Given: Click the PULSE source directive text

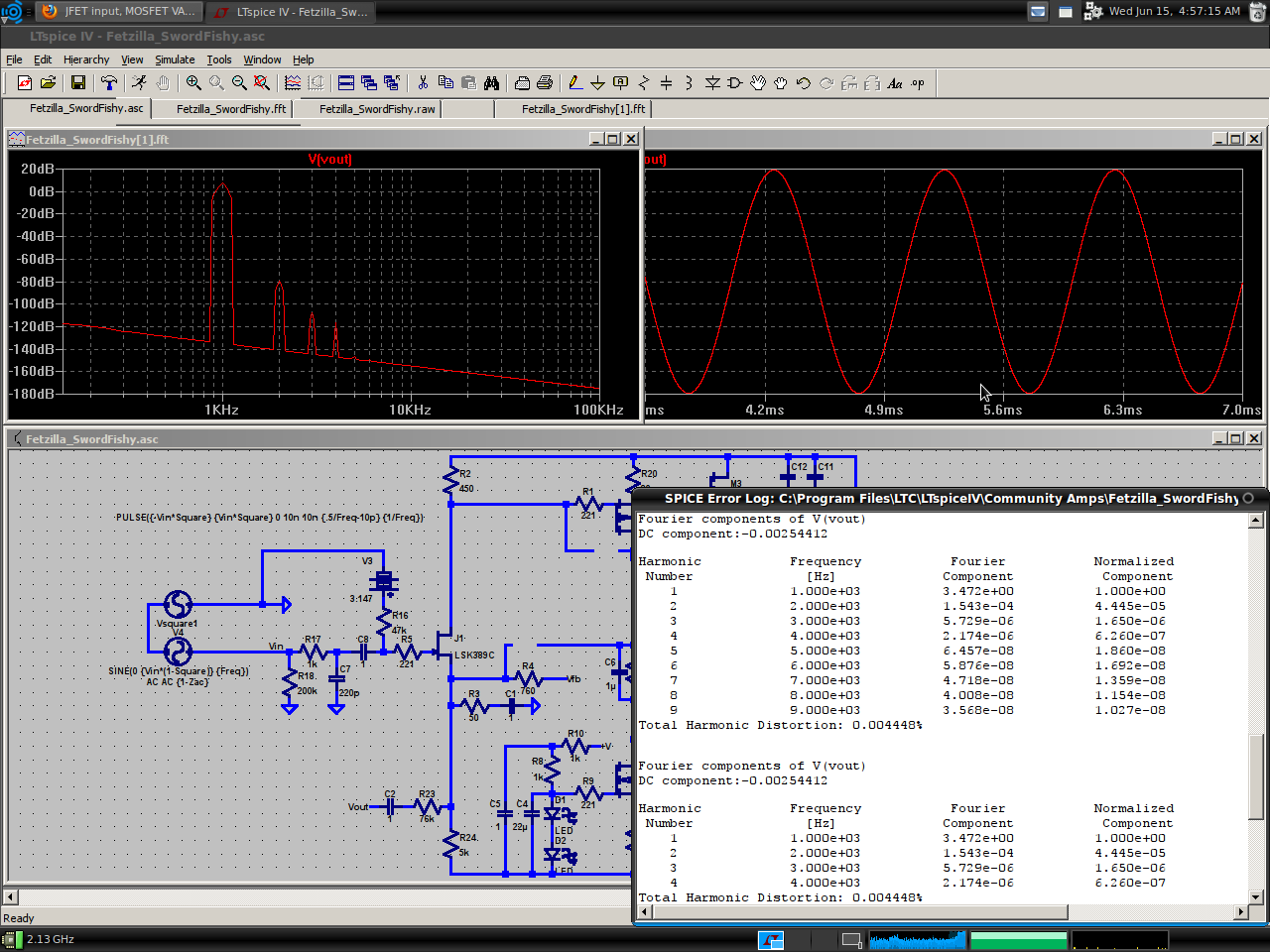Looking at the screenshot, I should click(269, 518).
